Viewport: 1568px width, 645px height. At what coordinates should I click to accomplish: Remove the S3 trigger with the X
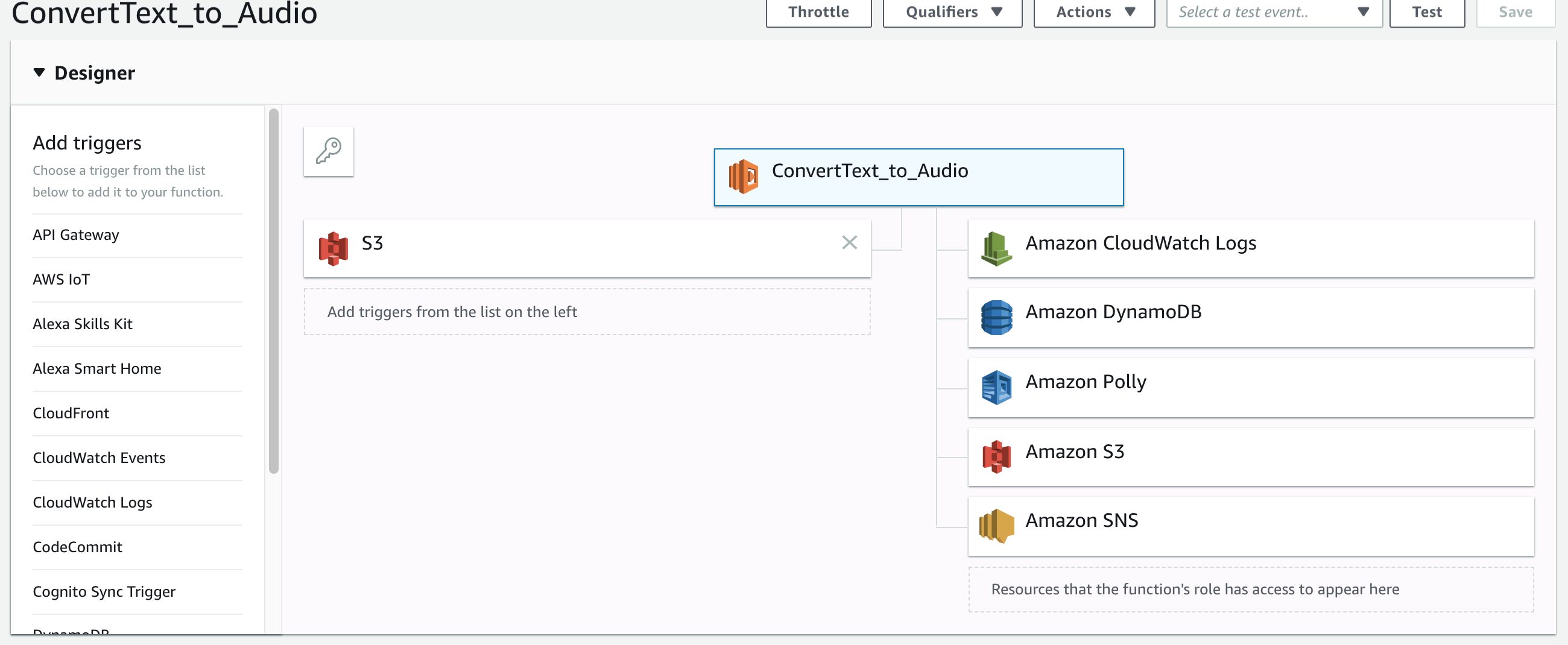point(849,242)
